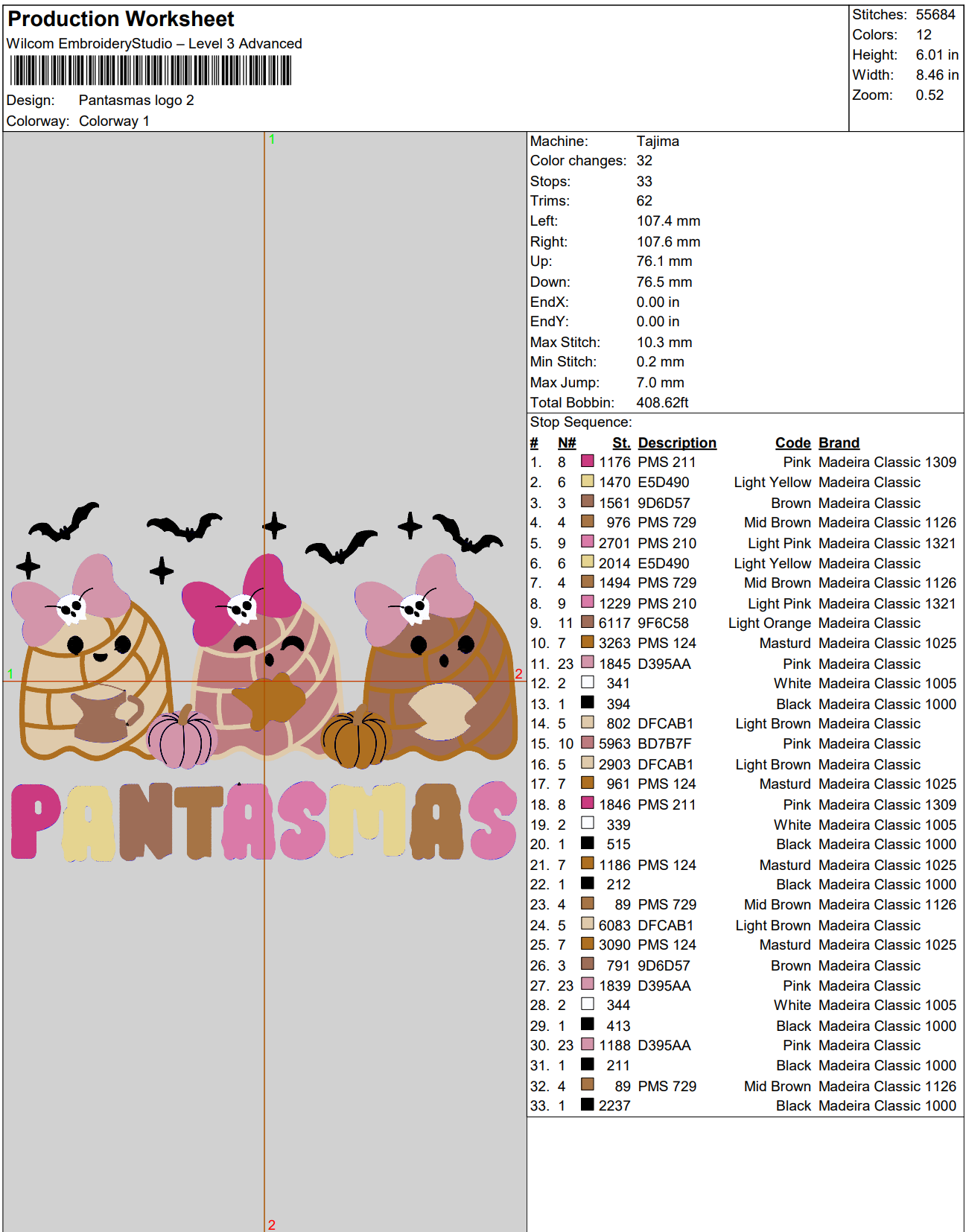Click the skull on the middle ghost's bow

coord(242,609)
